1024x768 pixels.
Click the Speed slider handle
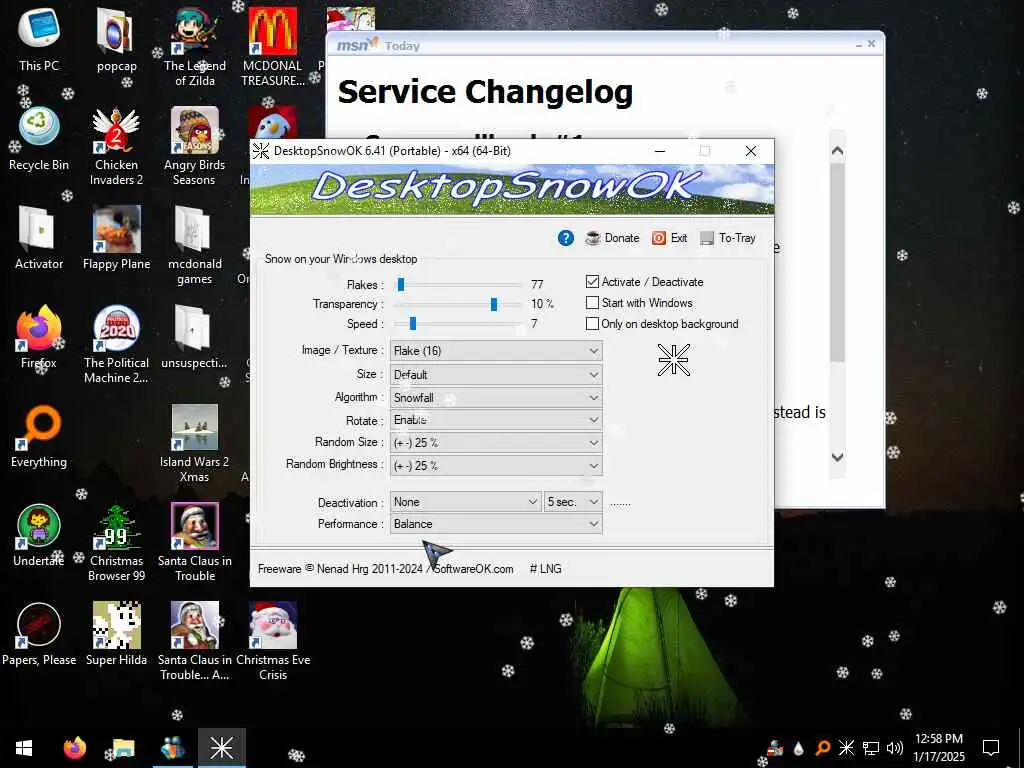[x=413, y=323]
